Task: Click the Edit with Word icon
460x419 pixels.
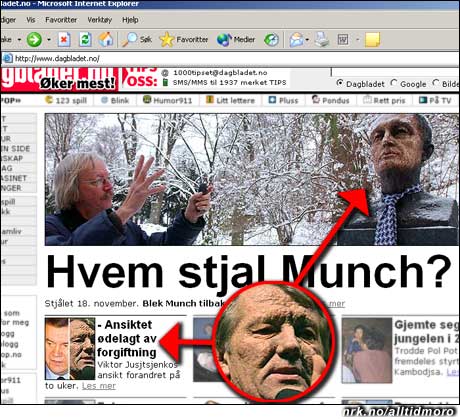Action: tap(343, 40)
